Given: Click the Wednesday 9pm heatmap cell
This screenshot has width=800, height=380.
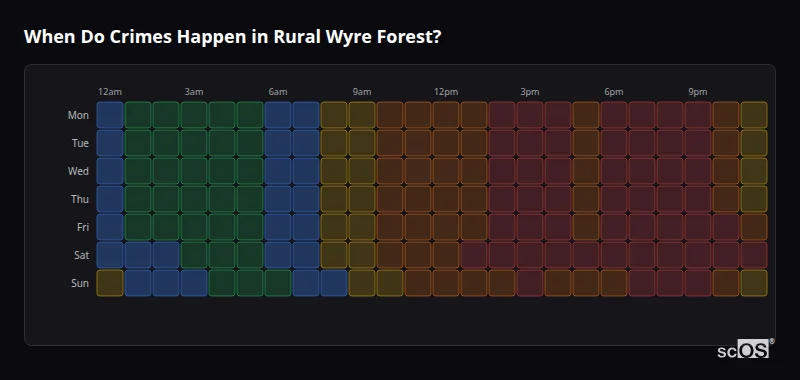Looking at the screenshot, I should (x=698, y=171).
